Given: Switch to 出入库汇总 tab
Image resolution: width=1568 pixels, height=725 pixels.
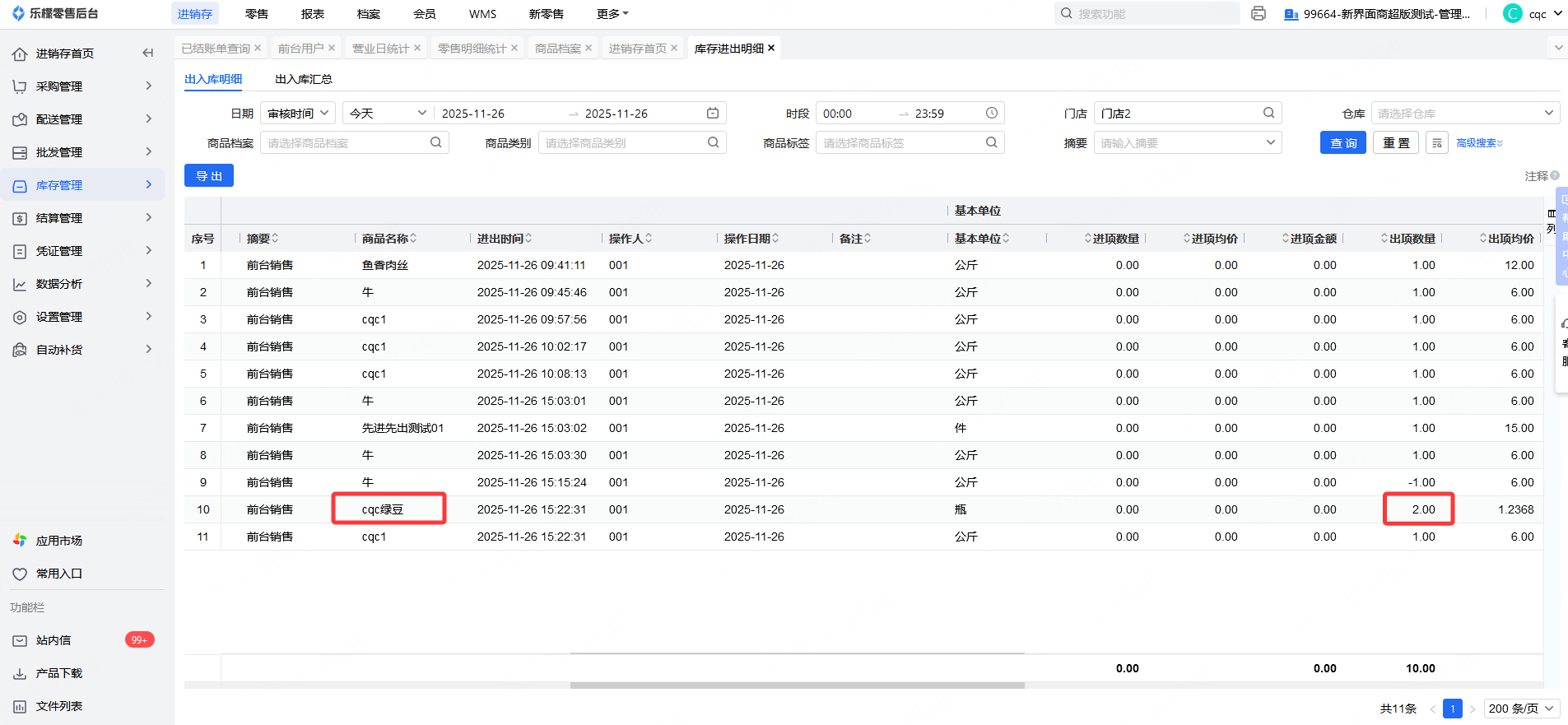Looking at the screenshot, I should (x=303, y=79).
